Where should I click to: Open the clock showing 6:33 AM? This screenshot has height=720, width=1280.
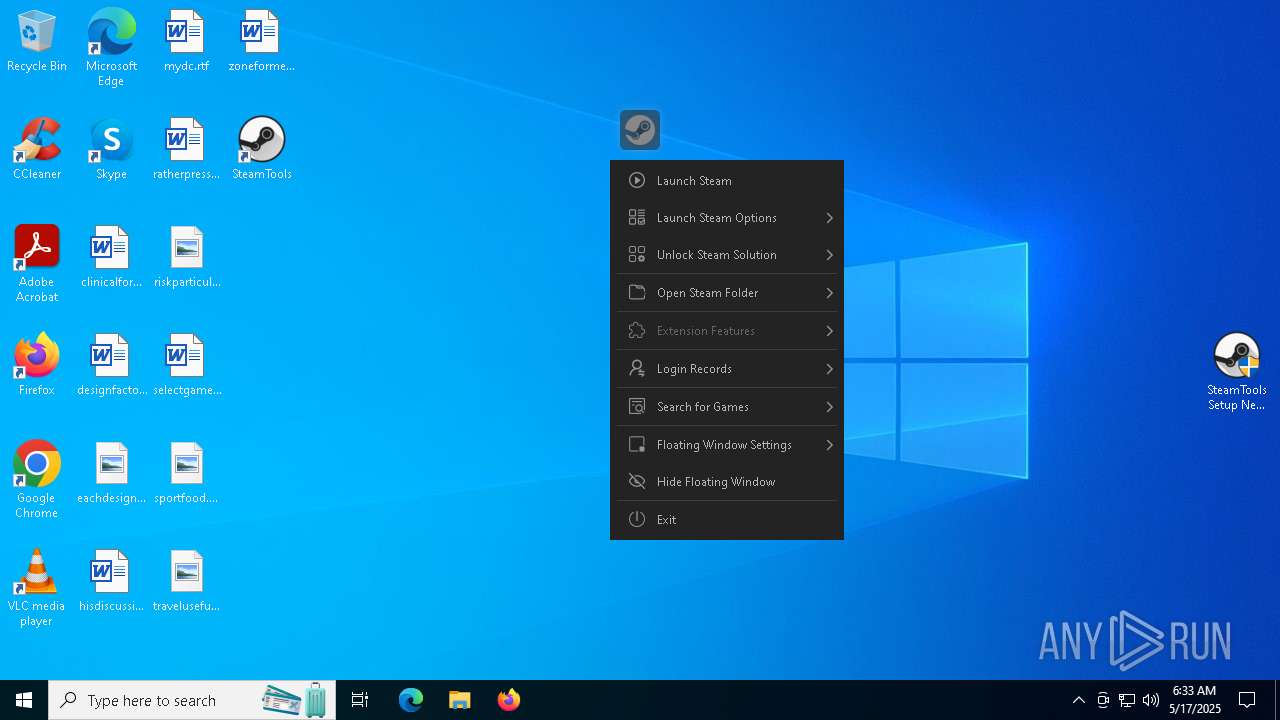pos(1194,700)
